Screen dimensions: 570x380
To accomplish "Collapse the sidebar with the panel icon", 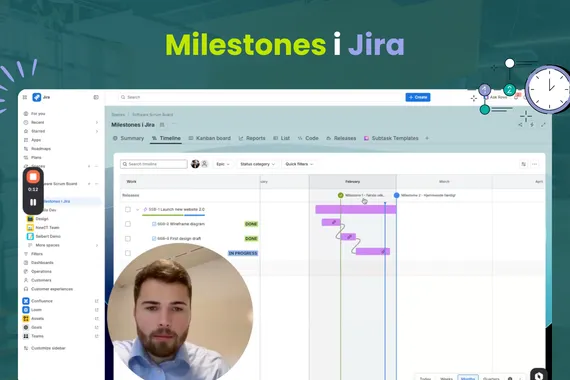I will (x=96, y=97).
